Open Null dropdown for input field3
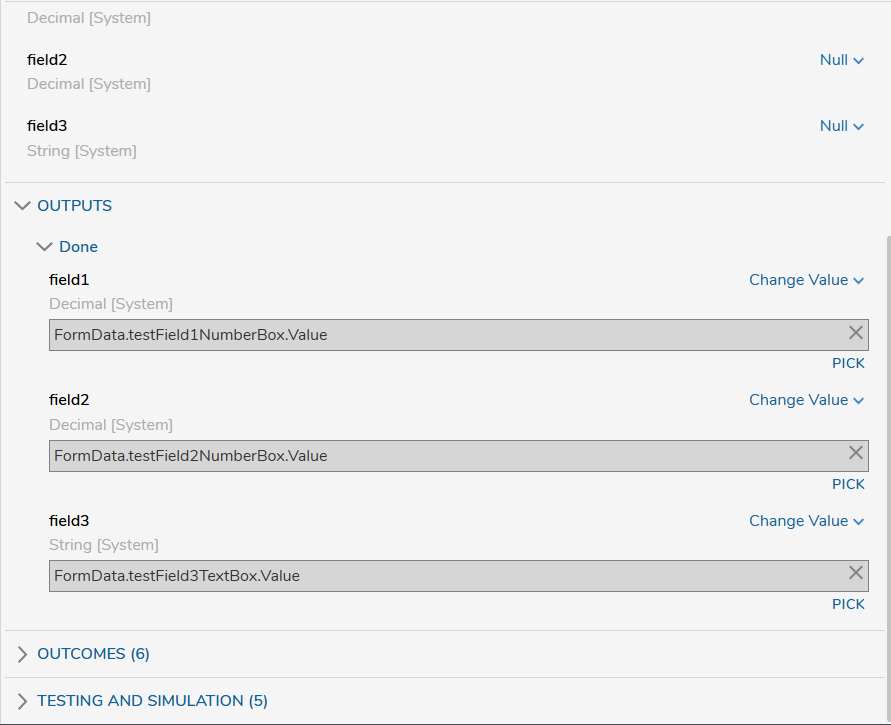This screenshot has height=725, width=891. pyautogui.click(x=842, y=126)
